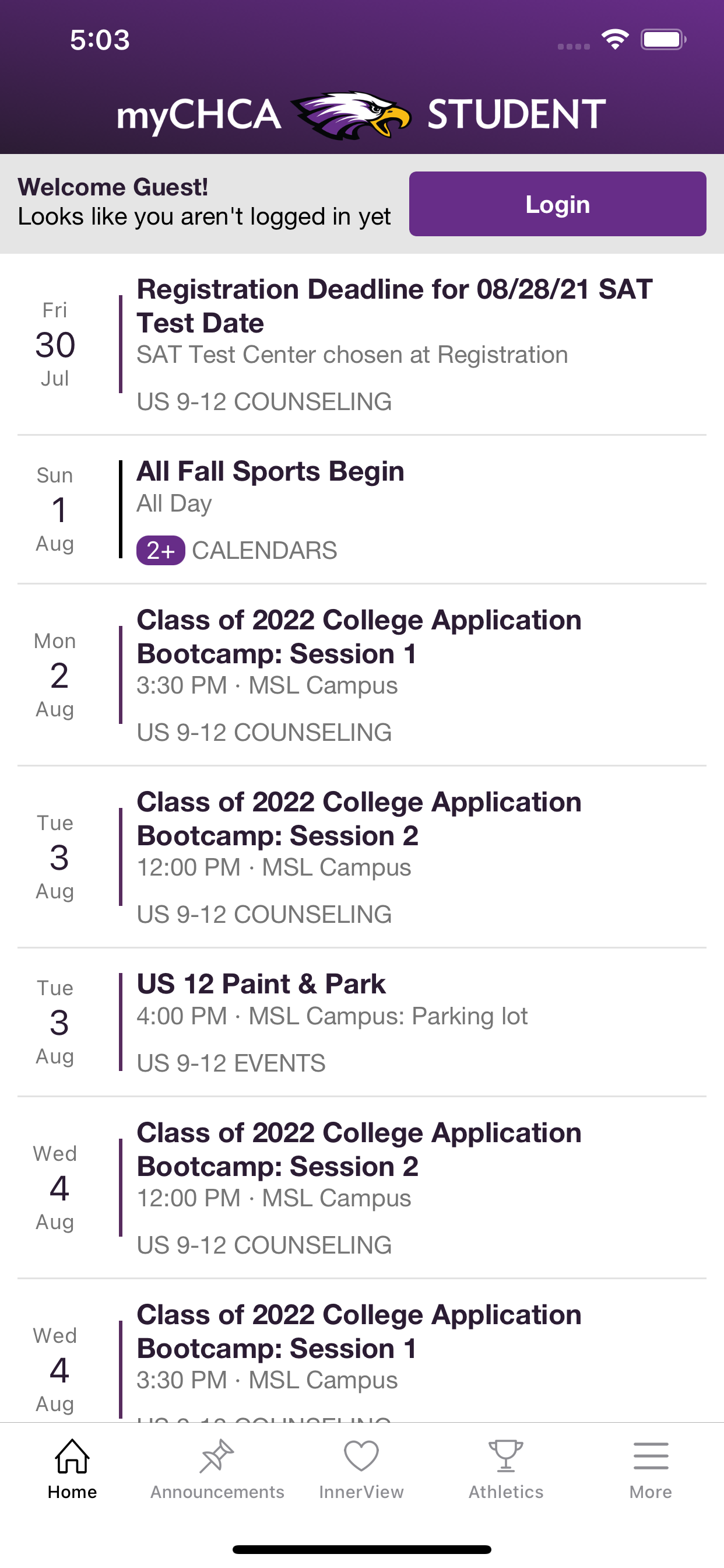Tap the Home house icon
Viewport: 724px width, 1568px height.
[72, 1456]
